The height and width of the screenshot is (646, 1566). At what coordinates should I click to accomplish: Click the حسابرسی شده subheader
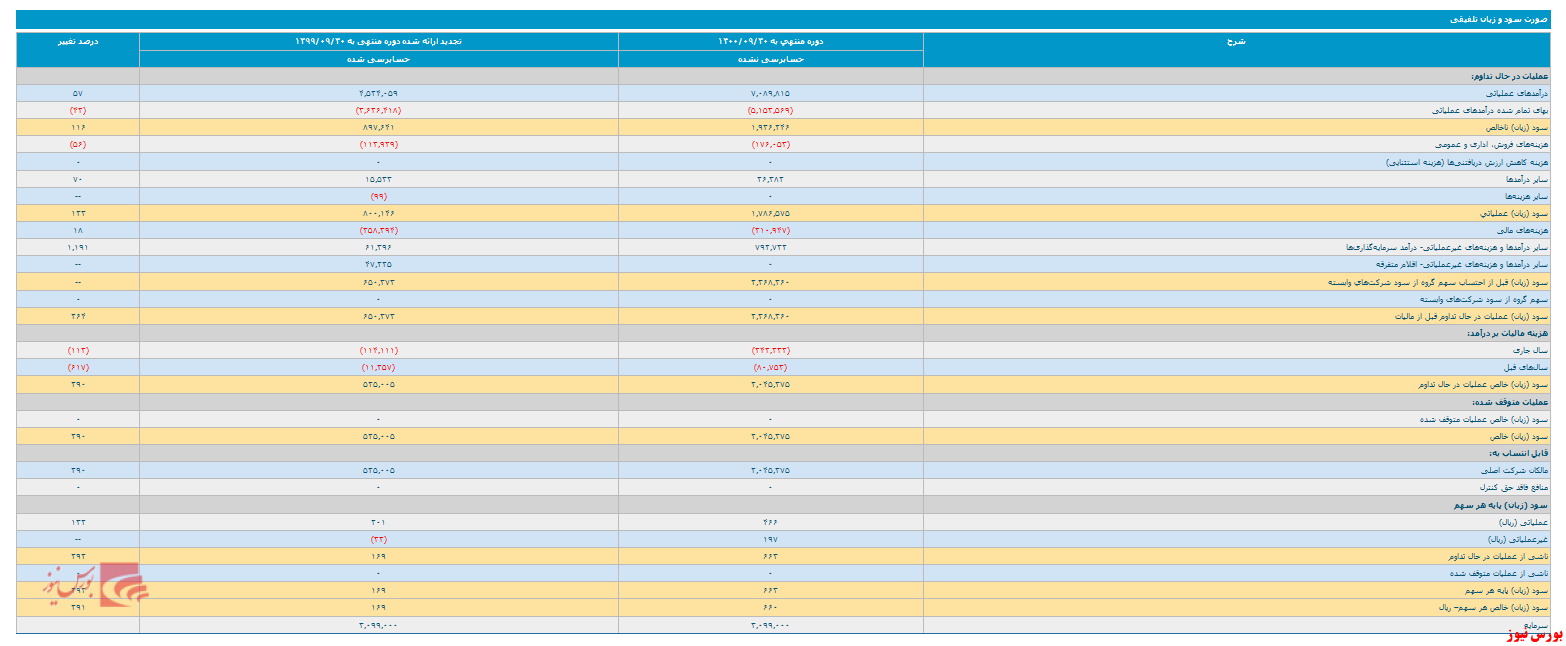[x=378, y=59]
